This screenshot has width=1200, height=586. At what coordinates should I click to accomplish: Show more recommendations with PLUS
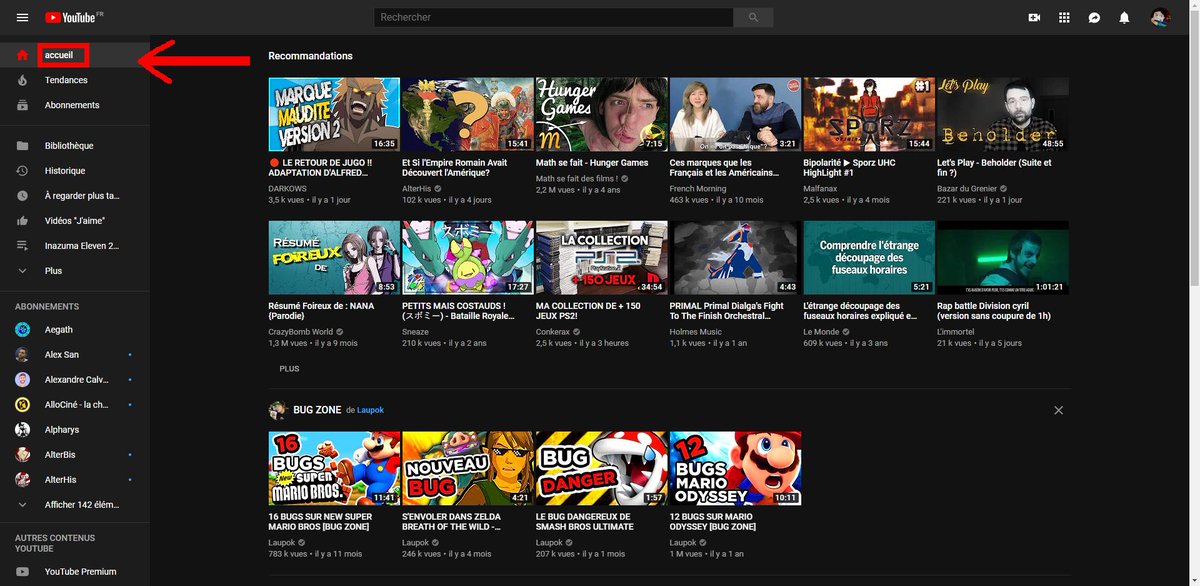pos(289,369)
